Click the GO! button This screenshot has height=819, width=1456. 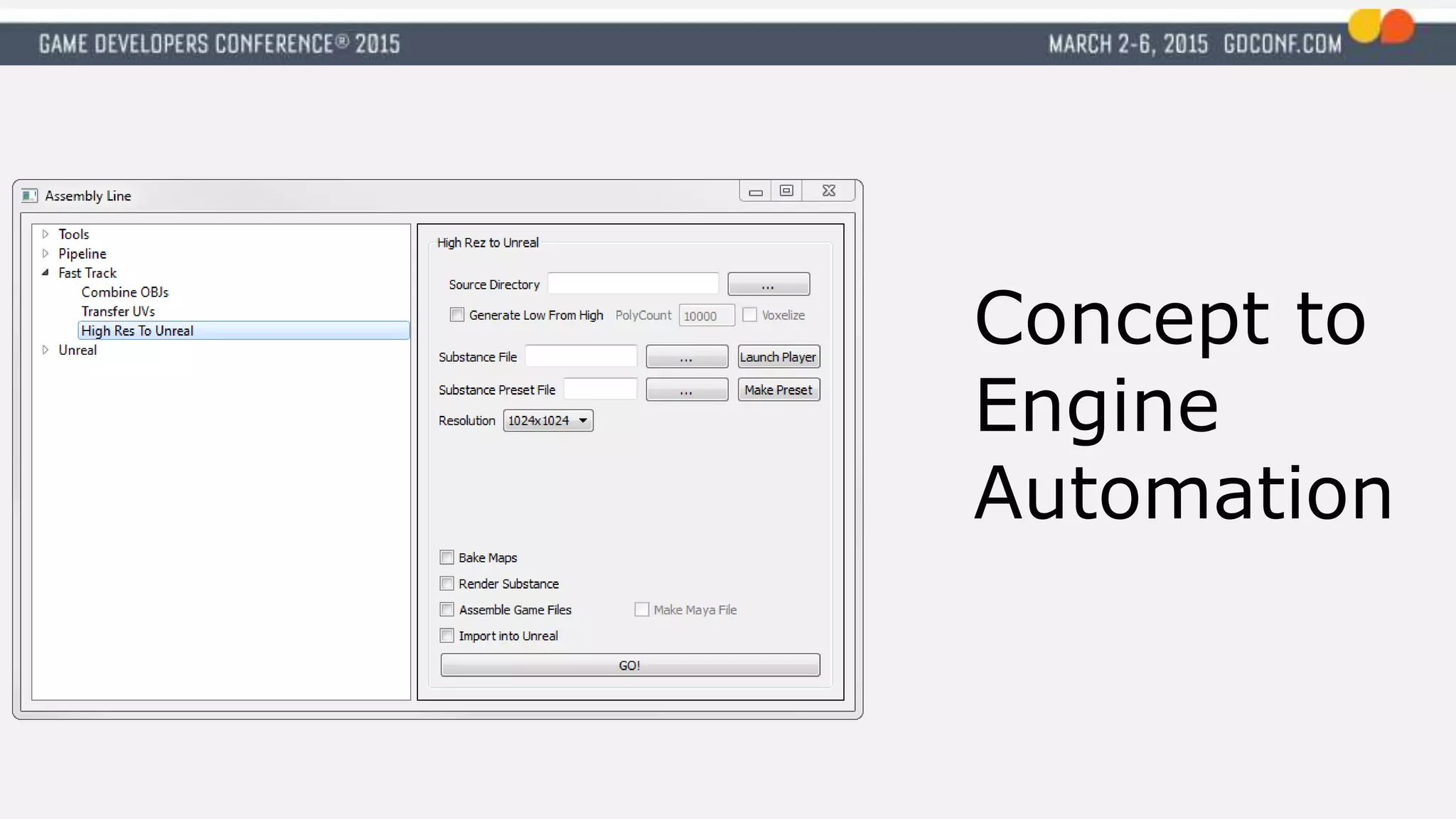click(630, 665)
